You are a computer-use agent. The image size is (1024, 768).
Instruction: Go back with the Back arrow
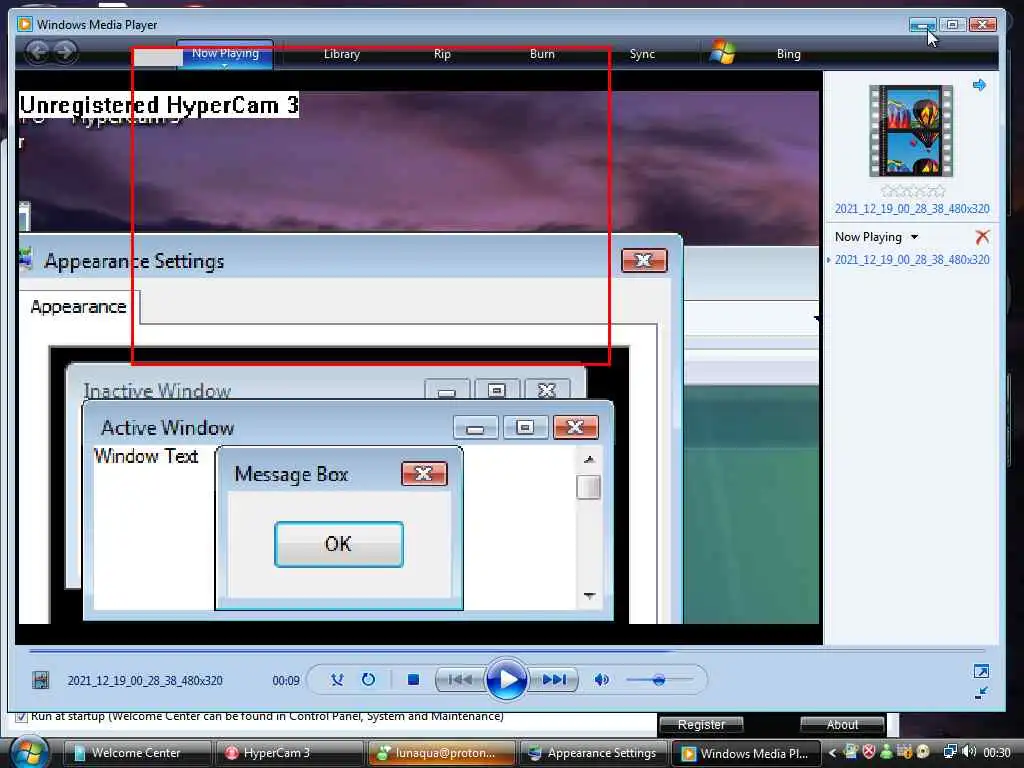pos(38,52)
